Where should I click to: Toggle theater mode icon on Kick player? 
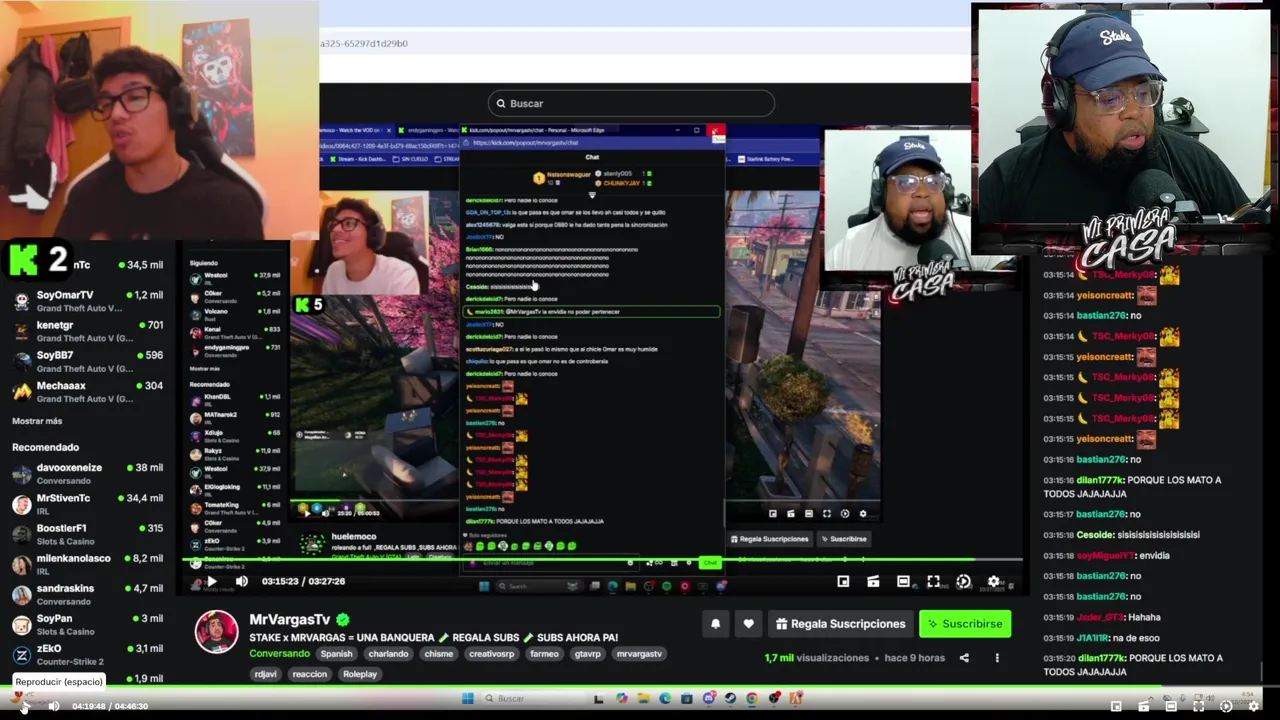pyautogui.click(x=903, y=581)
